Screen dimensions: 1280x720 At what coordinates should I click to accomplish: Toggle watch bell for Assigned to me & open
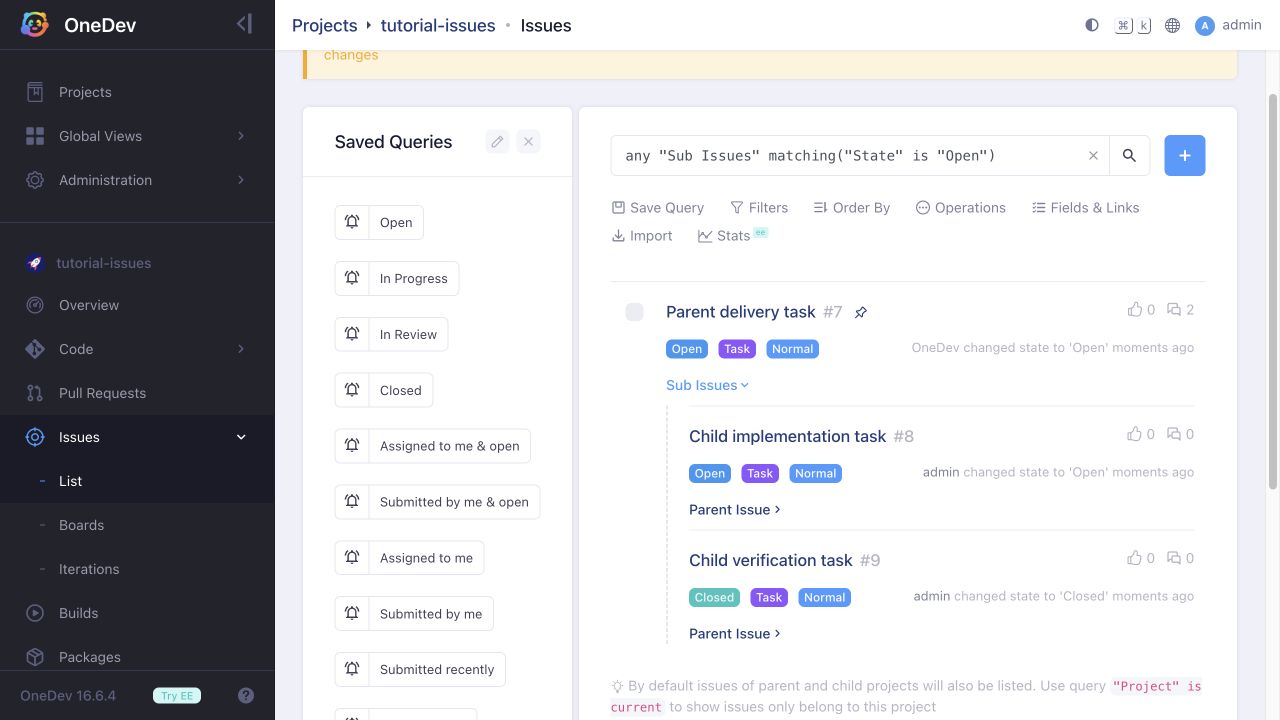[352, 446]
